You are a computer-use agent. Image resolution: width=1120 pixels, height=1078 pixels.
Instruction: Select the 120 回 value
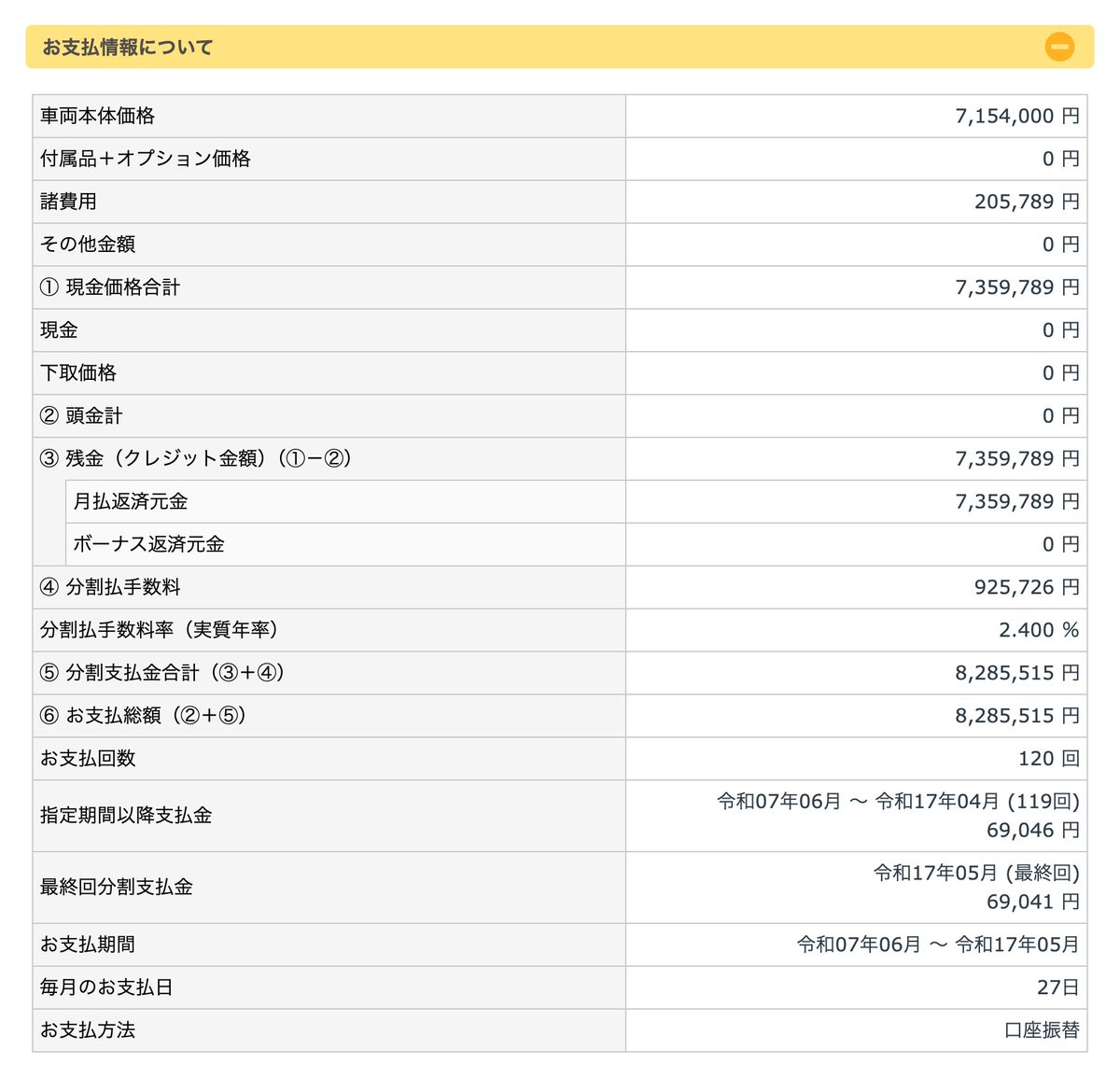1049,759
